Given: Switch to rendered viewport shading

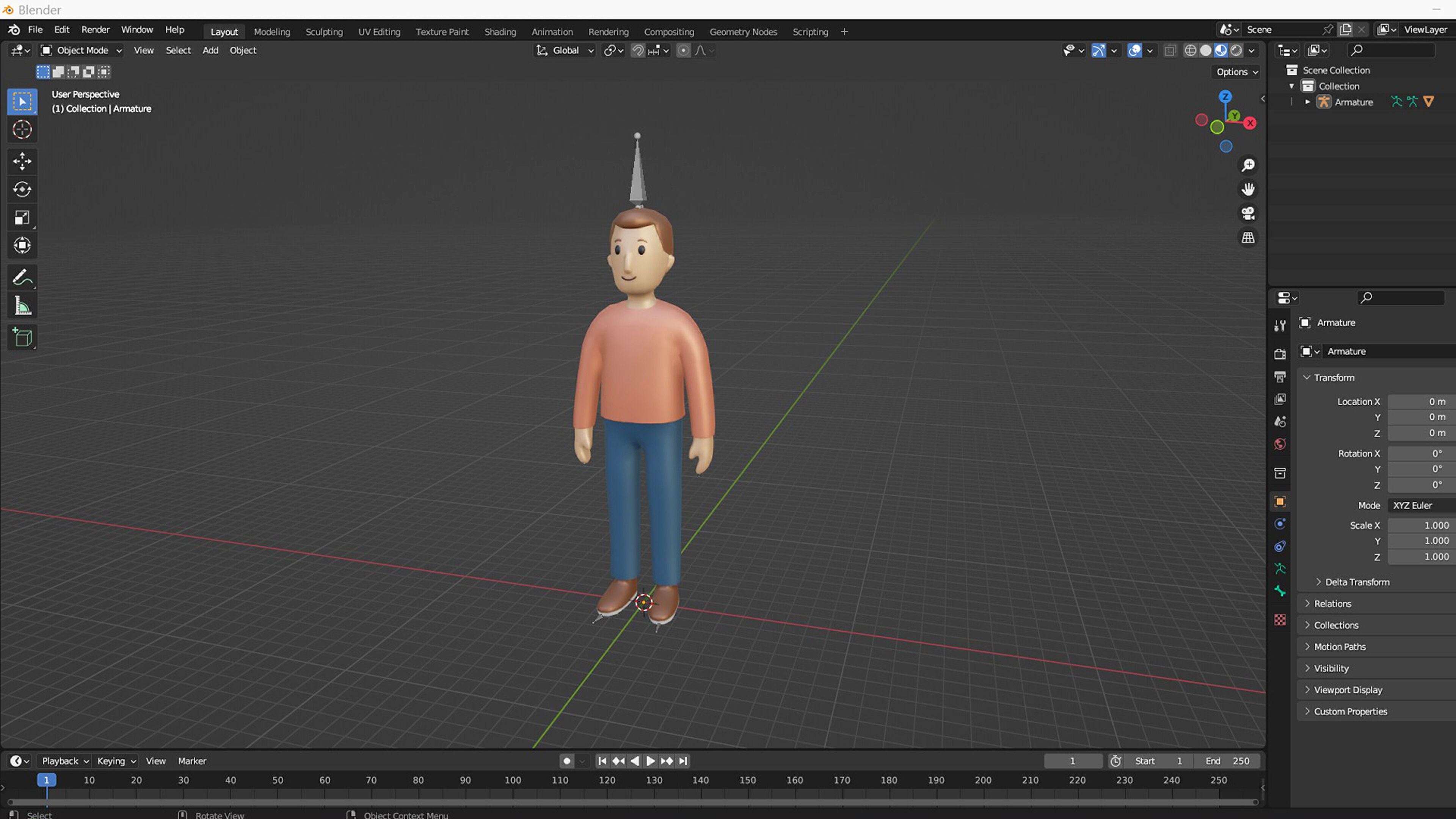Looking at the screenshot, I should click(1236, 51).
